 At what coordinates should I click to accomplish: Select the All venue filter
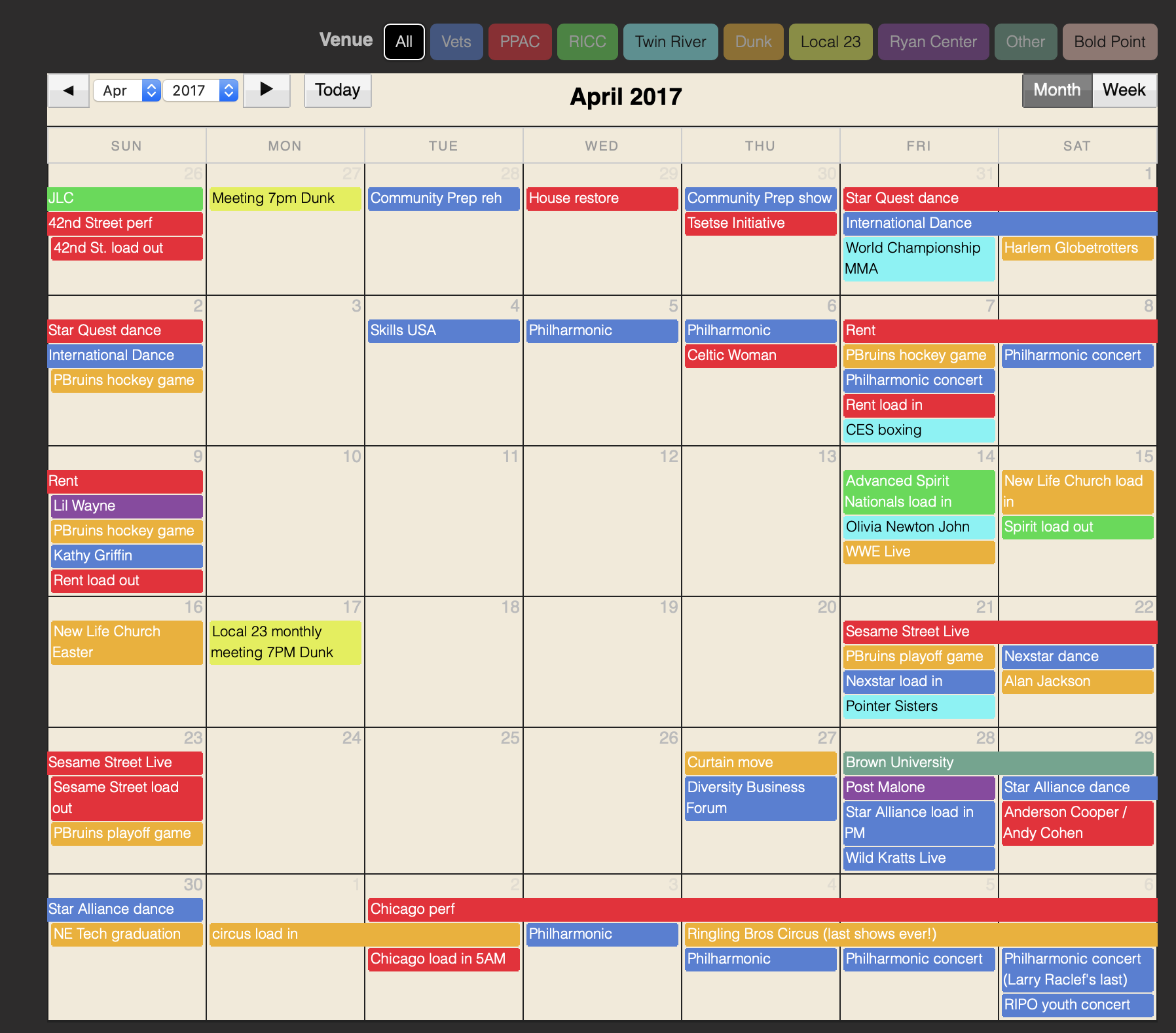click(x=404, y=42)
